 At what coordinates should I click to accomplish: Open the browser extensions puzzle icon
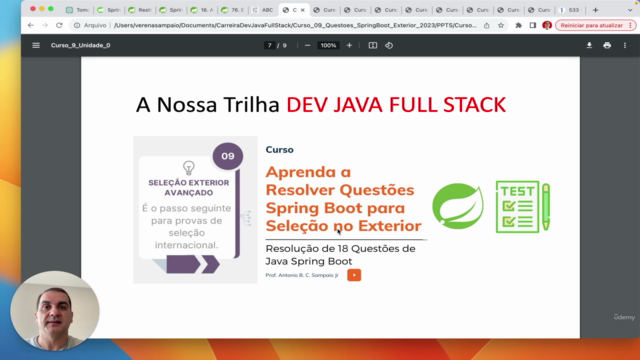518,25
